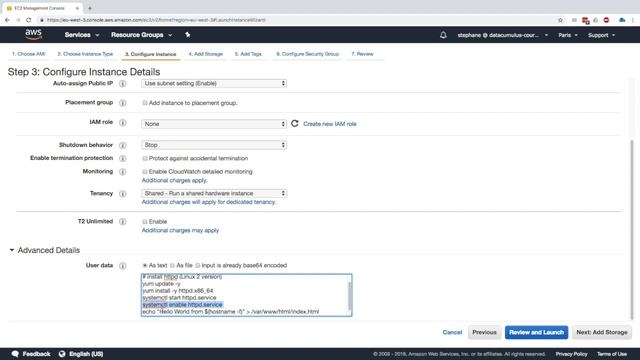Go to step 6 Configure Security Group
The height and width of the screenshot is (360, 640).
tap(307, 54)
